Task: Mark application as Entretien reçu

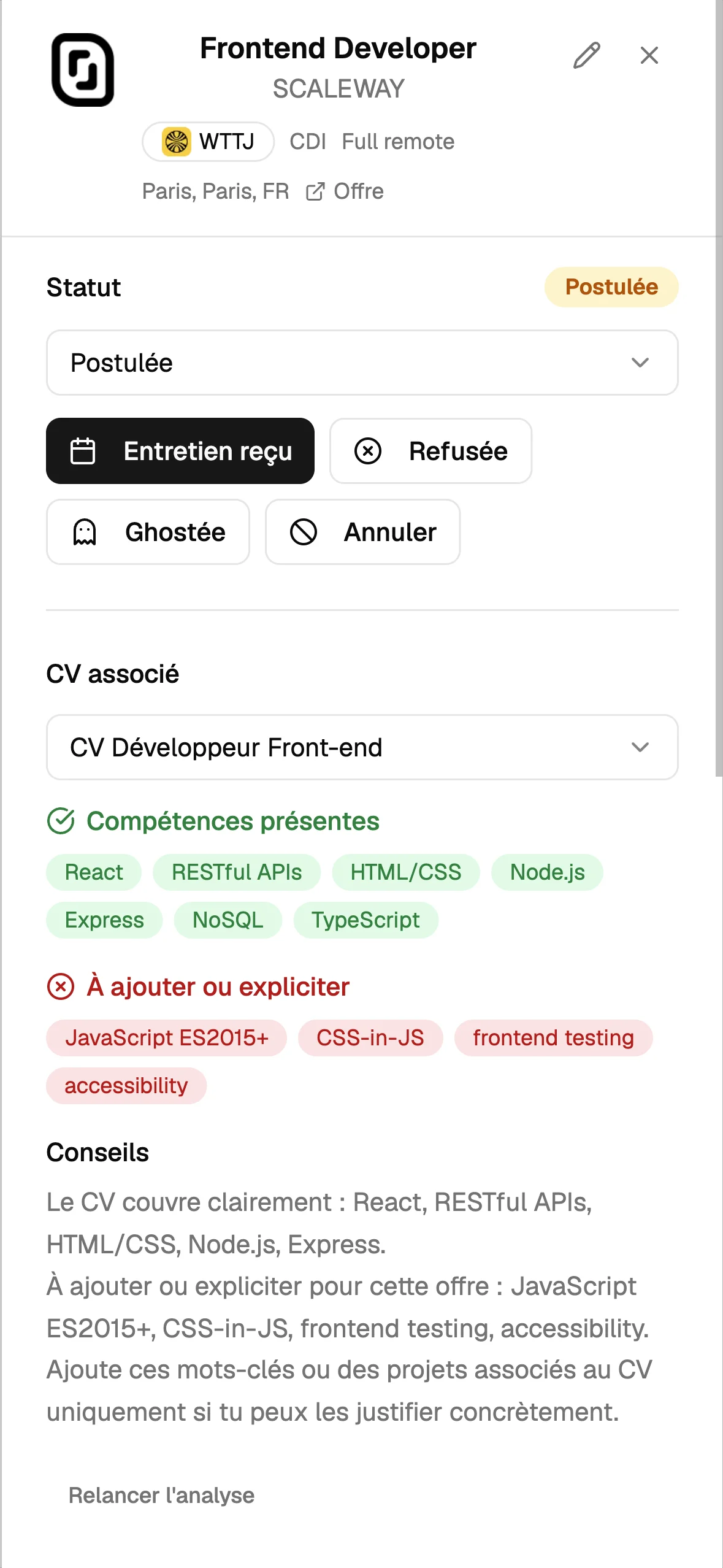Action: pyautogui.click(x=180, y=451)
